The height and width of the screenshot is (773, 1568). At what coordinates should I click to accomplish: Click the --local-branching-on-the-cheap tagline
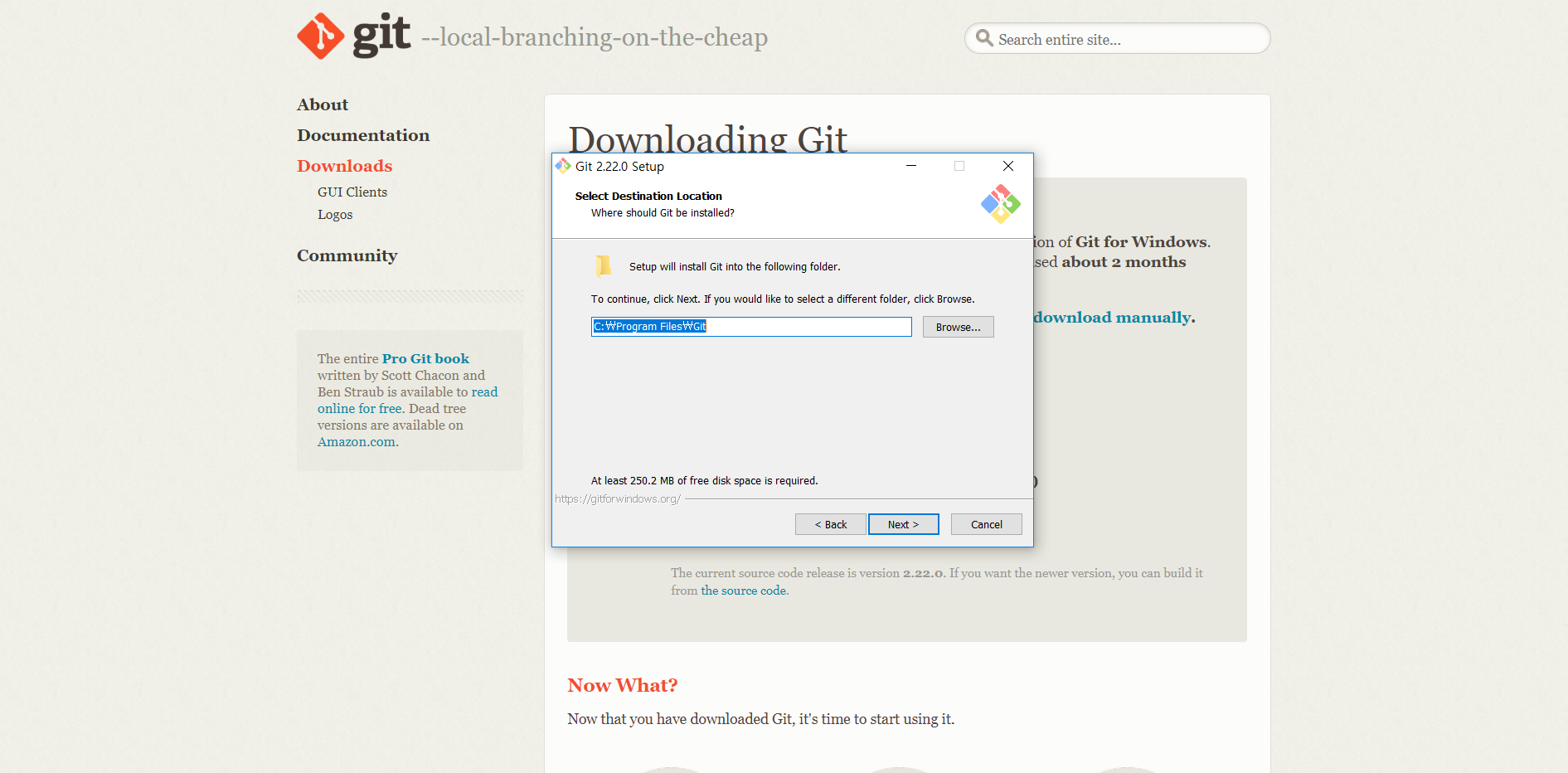595,37
